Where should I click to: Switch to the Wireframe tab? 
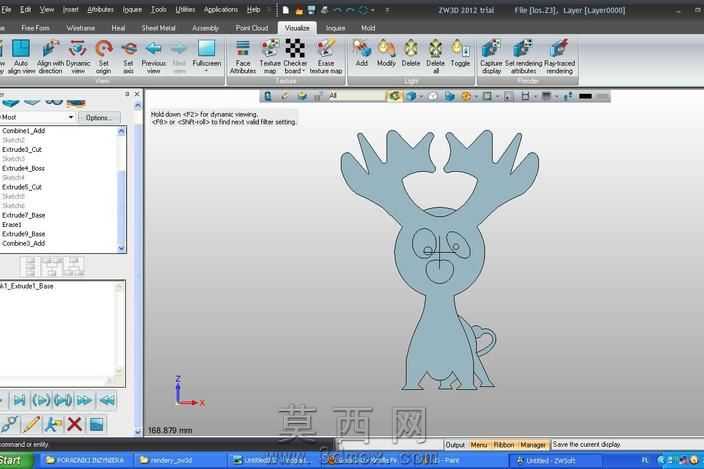pyautogui.click(x=80, y=28)
